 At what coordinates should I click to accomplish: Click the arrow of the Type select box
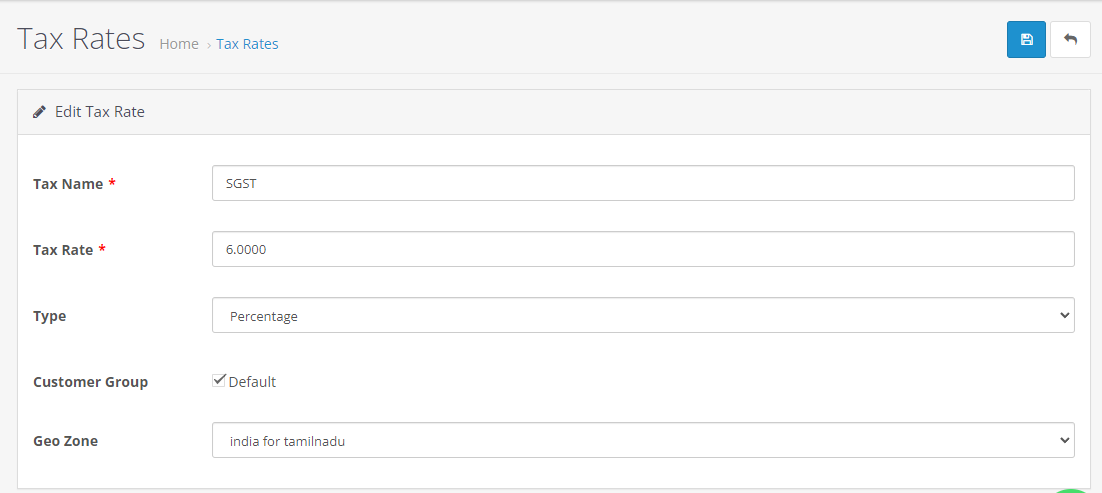(x=1063, y=316)
